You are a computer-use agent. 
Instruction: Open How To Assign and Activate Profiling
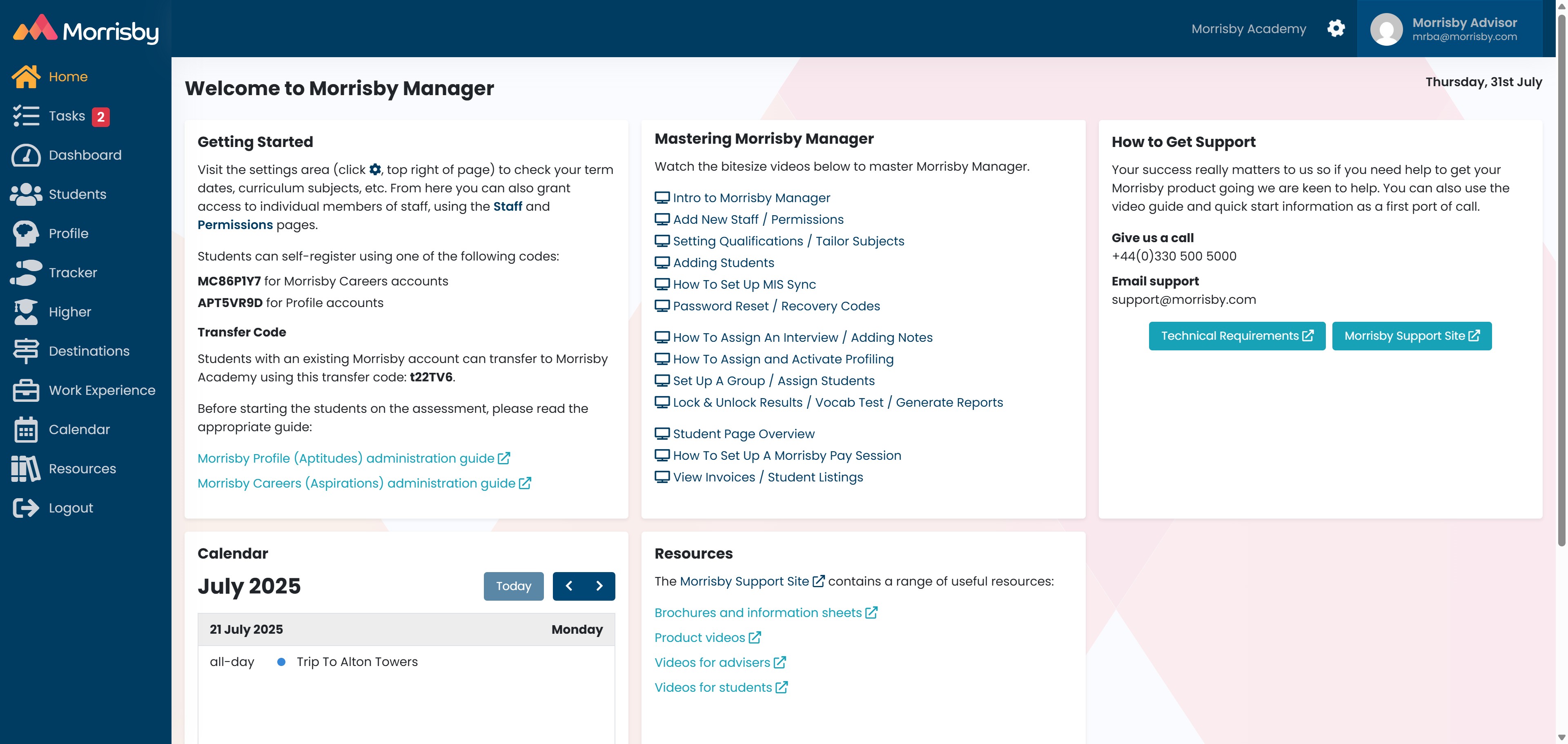pos(783,359)
